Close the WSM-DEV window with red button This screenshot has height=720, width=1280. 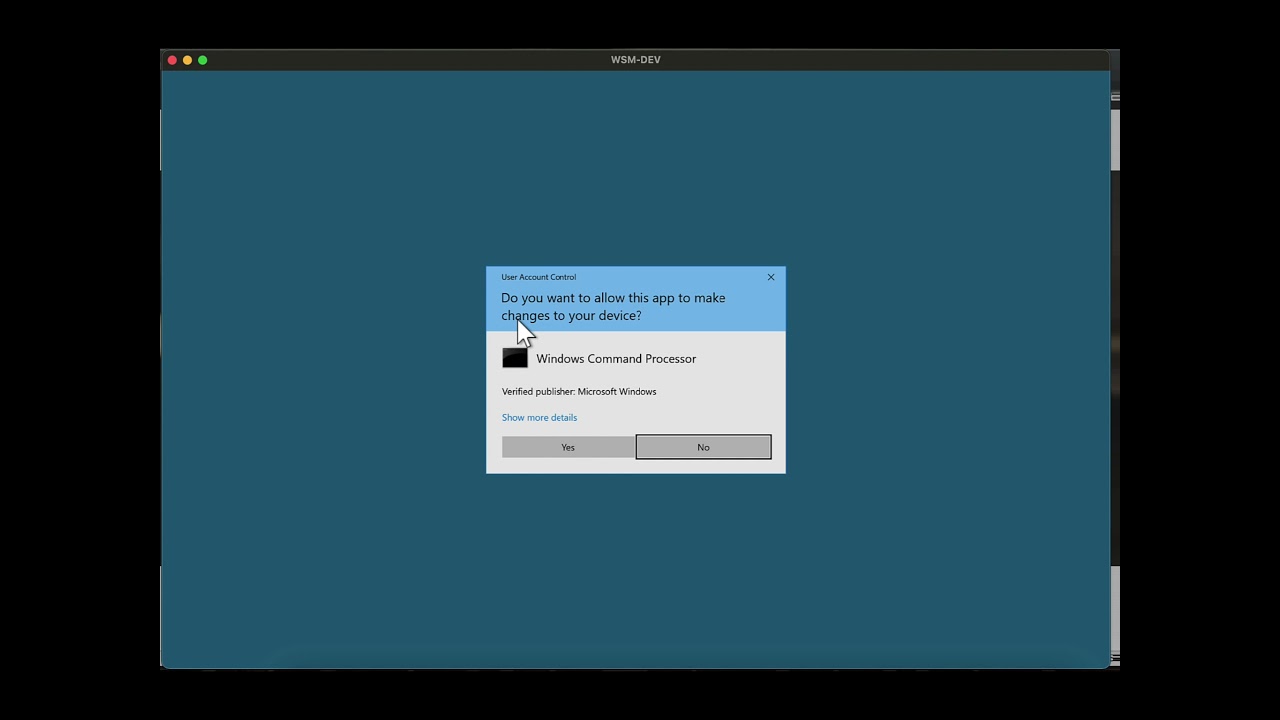tap(172, 60)
